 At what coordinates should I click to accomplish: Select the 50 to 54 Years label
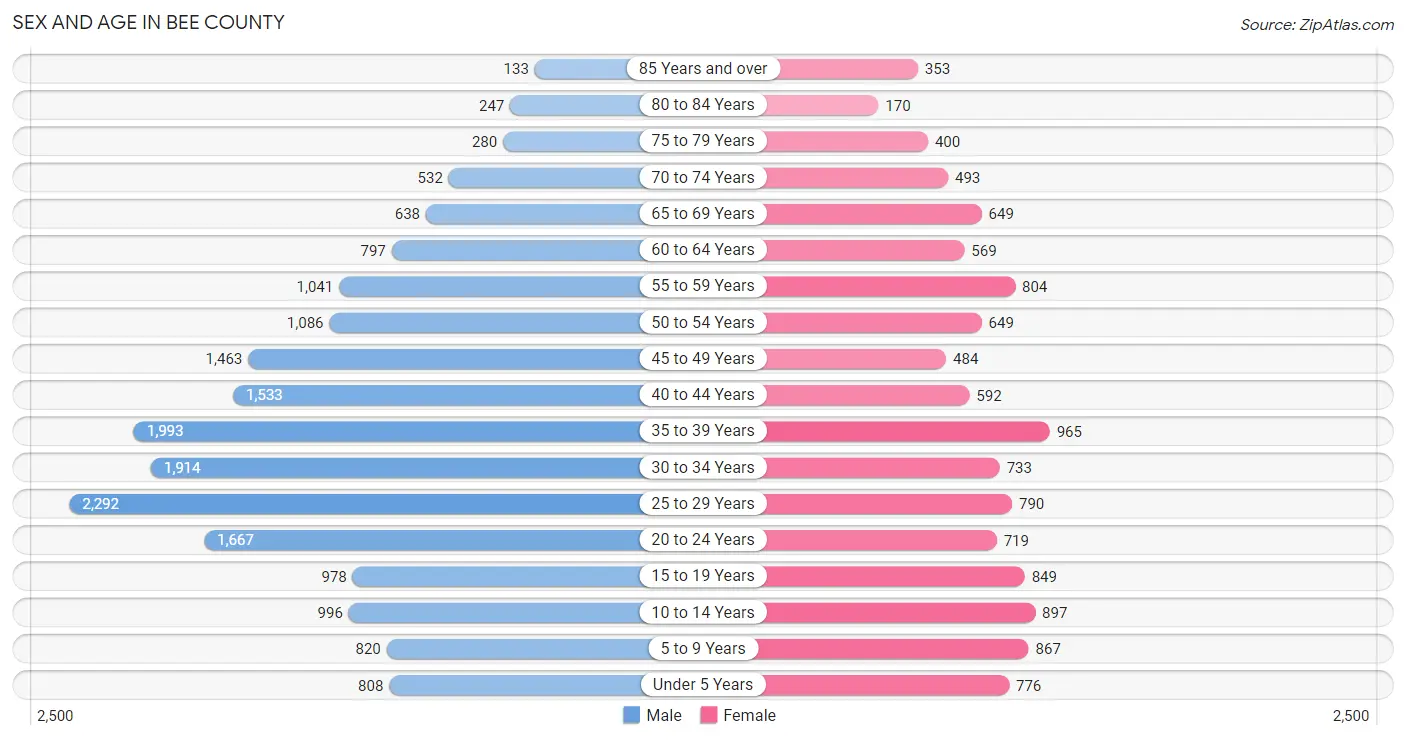[703, 322]
